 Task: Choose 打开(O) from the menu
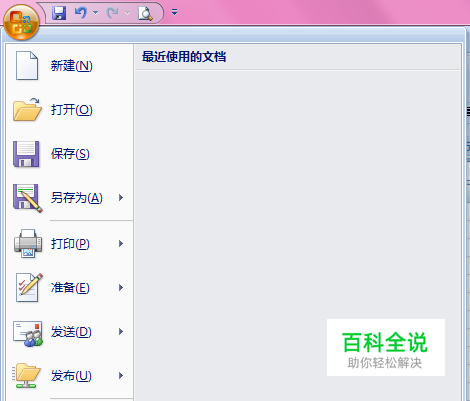(x=71, y=110)
